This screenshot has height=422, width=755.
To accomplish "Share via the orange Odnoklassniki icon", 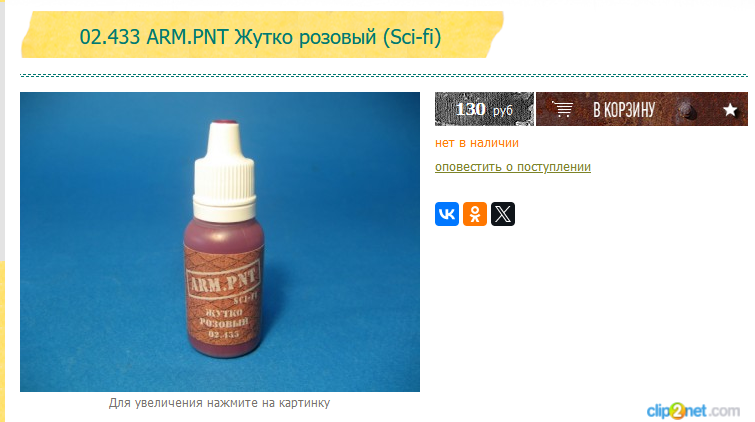I will 475,214.
